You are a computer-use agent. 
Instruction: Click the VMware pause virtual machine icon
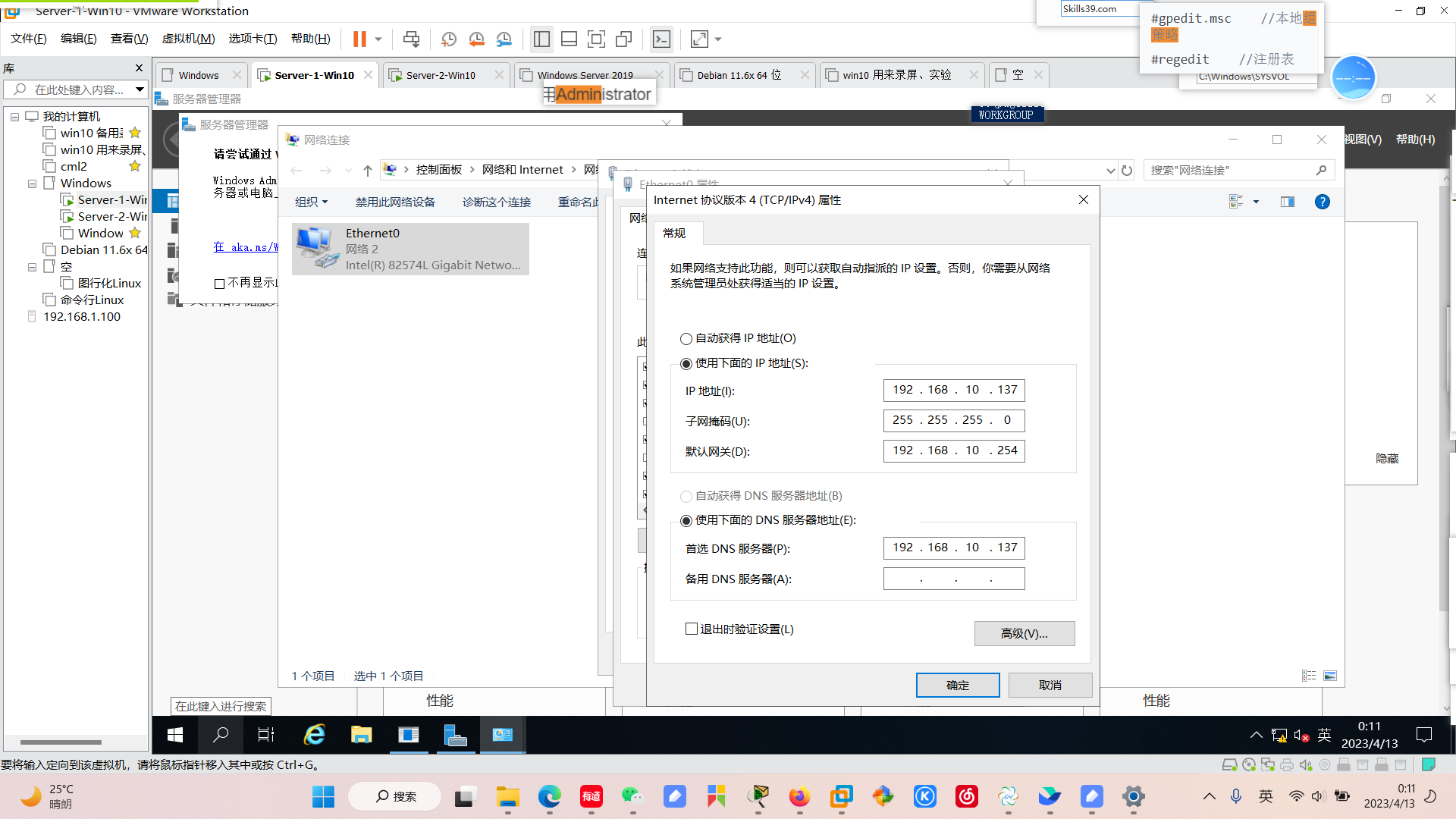click(x=359, y=39)
